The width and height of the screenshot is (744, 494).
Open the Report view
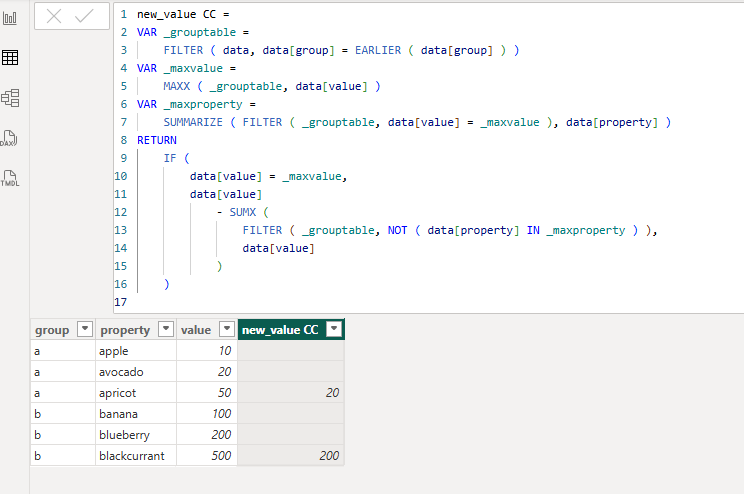(x=10, y=18)
